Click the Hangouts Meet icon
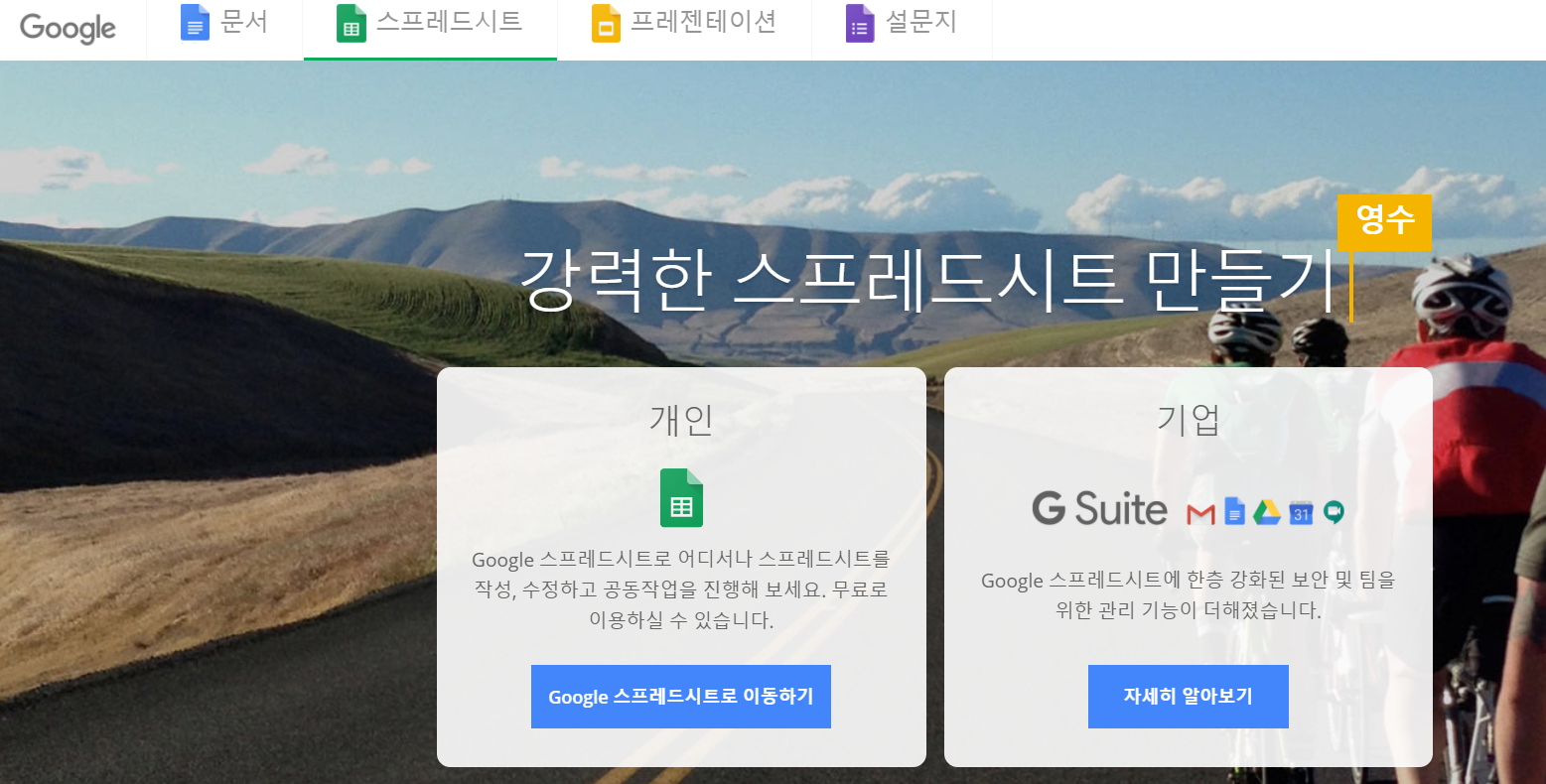The image size is (1546, 784). [1334, 512]
